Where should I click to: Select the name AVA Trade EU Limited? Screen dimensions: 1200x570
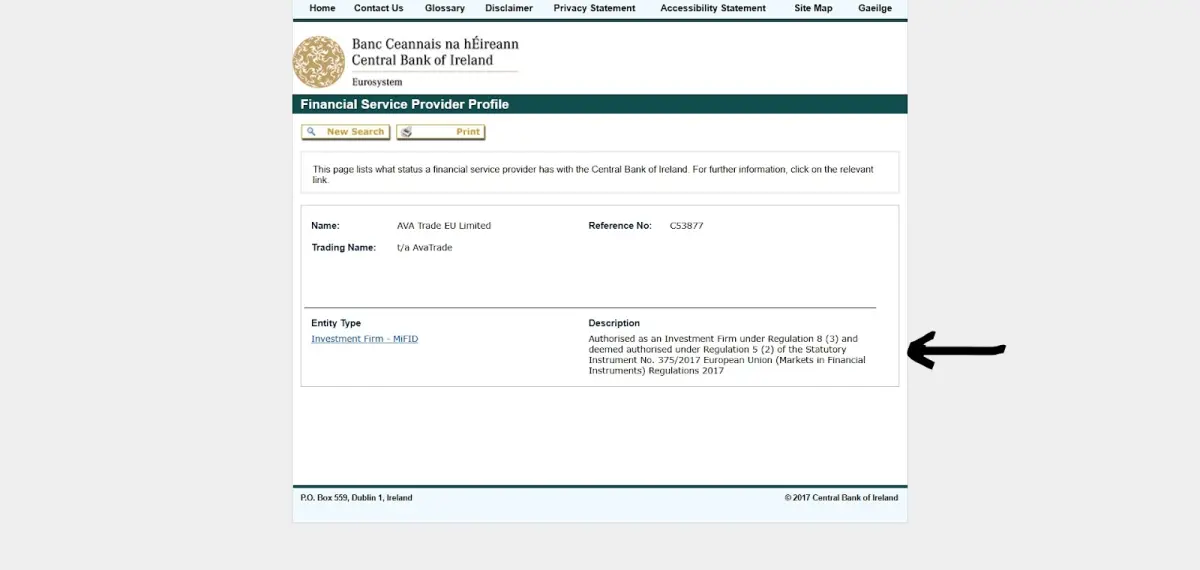[x=444, y=226]
